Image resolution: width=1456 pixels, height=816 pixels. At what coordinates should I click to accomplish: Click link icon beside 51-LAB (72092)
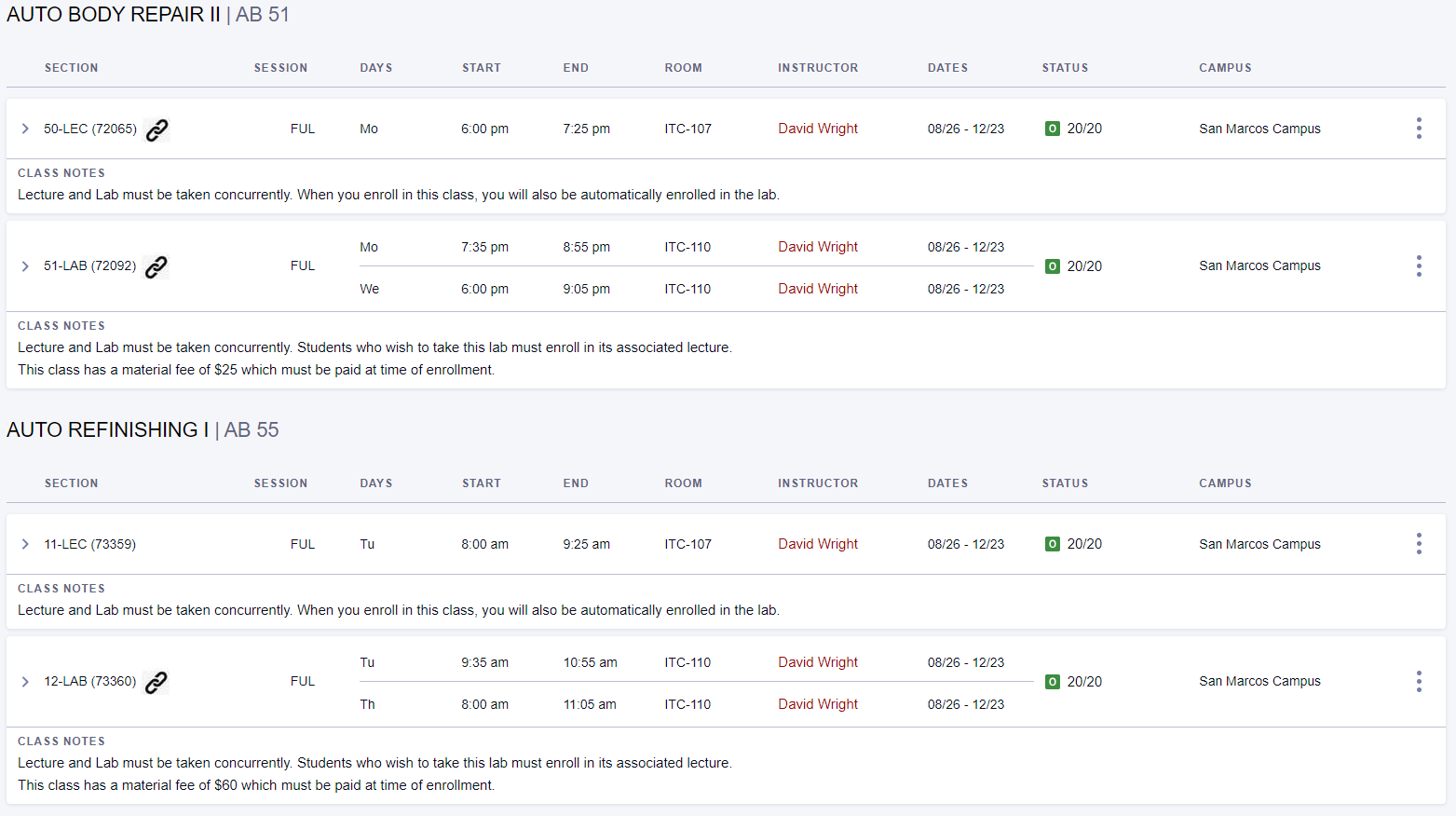(156, 266)
